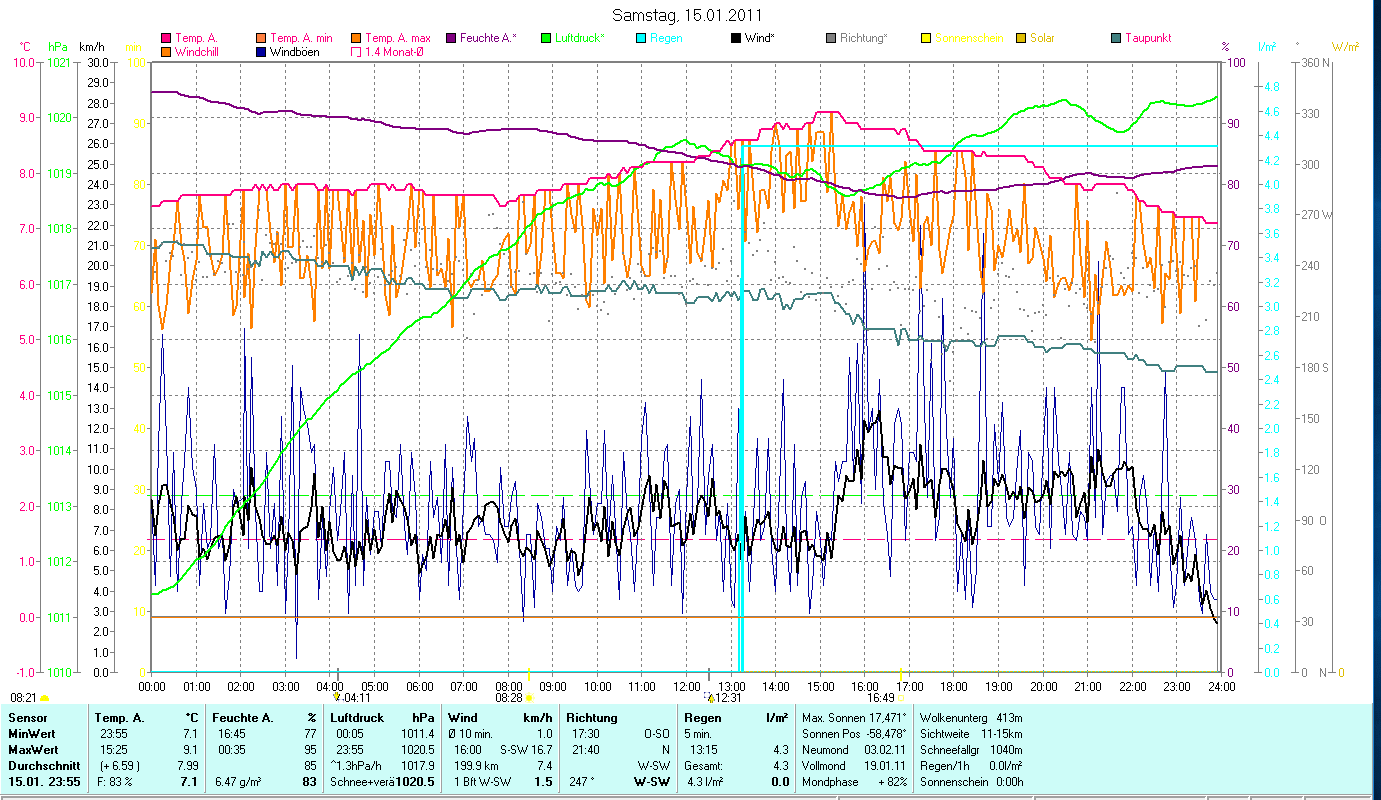This screenshot has height=800, width=1381.
Task: Click the purple Feuchte A. legend square
Action: 451,38
